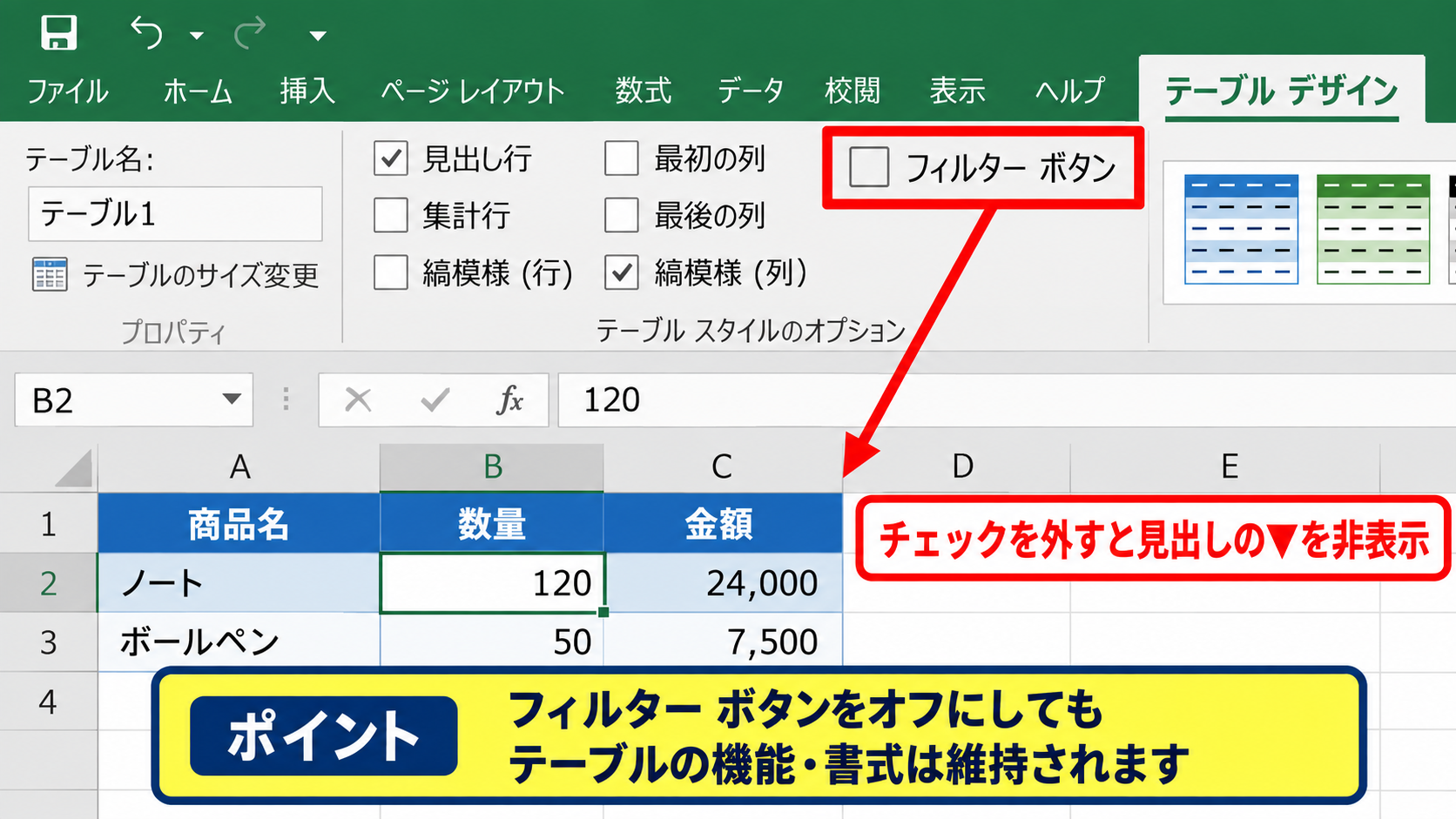Select the 校閲 tab
This screenshot has height=819, width=1456.
tap(853, 91)
